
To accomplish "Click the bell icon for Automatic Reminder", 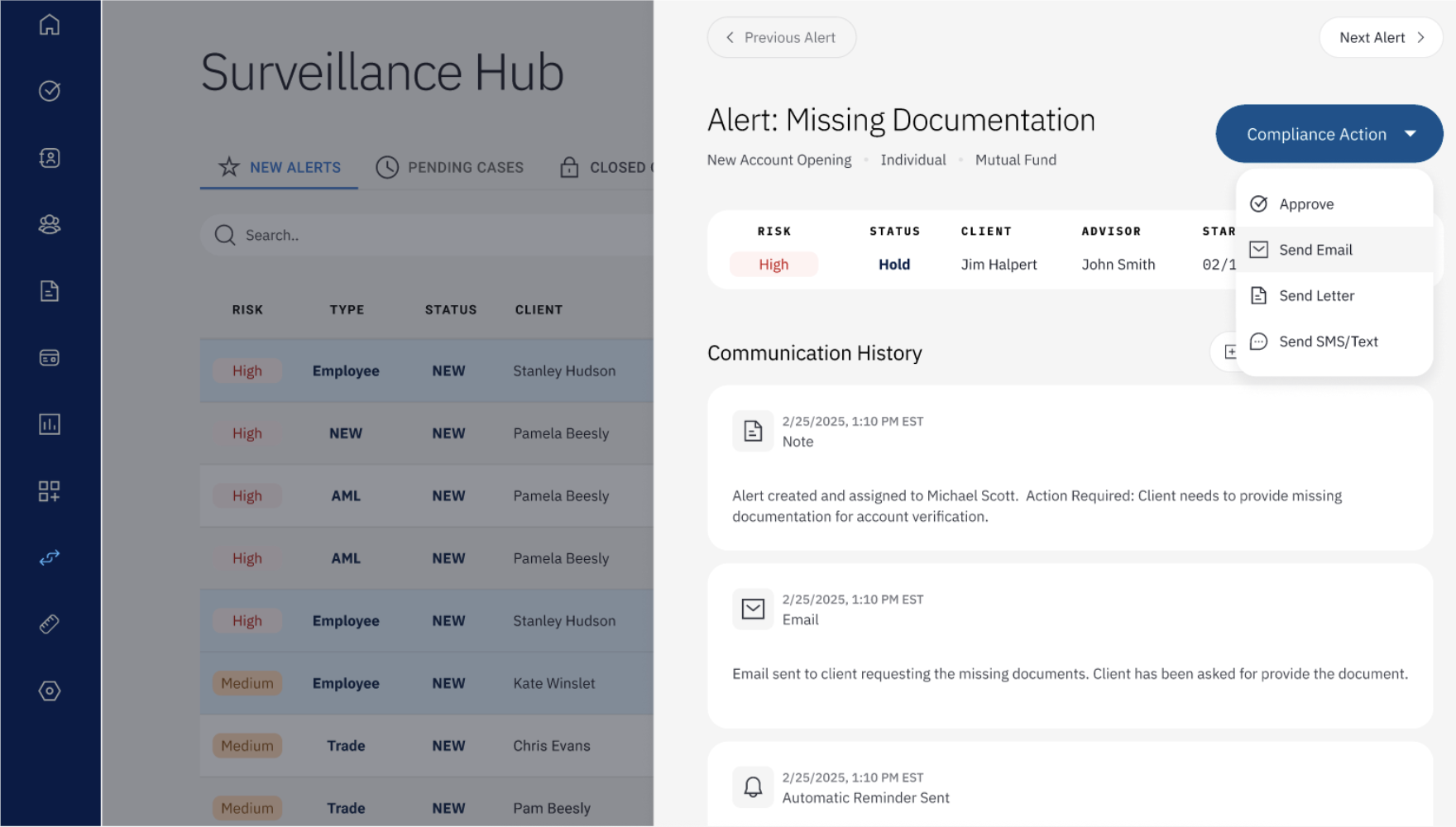I will tap(753, 787).
